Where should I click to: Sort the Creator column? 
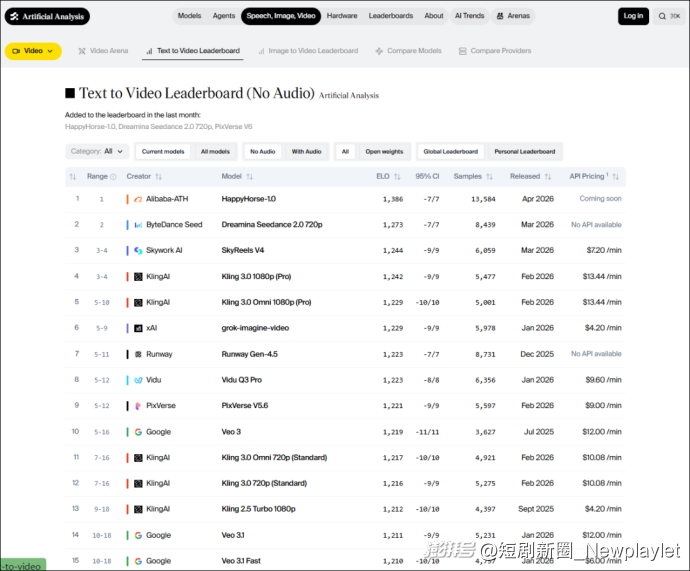coord(159,176)
